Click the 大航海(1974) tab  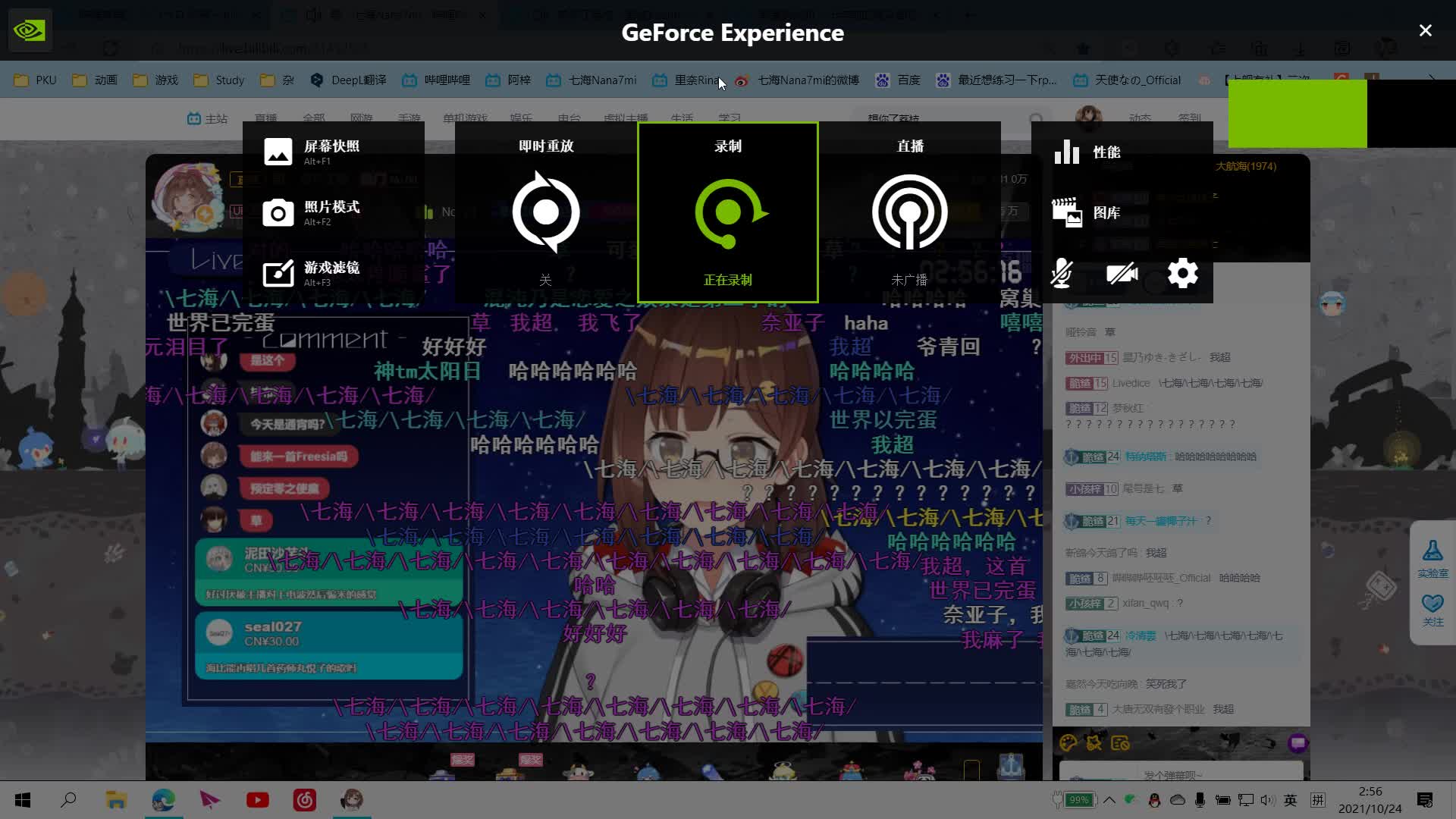click(1246, 166)
